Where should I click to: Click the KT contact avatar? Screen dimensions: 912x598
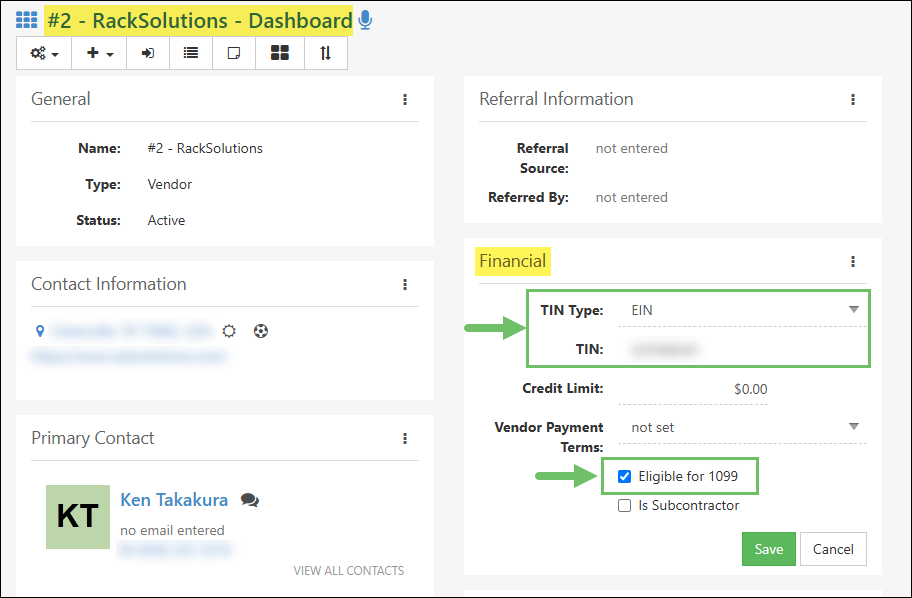pyautogui.click(x=78, y=517)
